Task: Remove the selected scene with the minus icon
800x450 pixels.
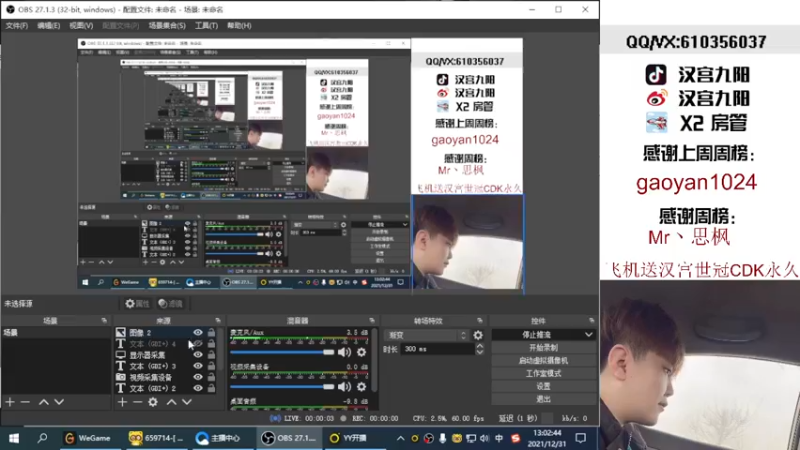Action: pos(25,402)
